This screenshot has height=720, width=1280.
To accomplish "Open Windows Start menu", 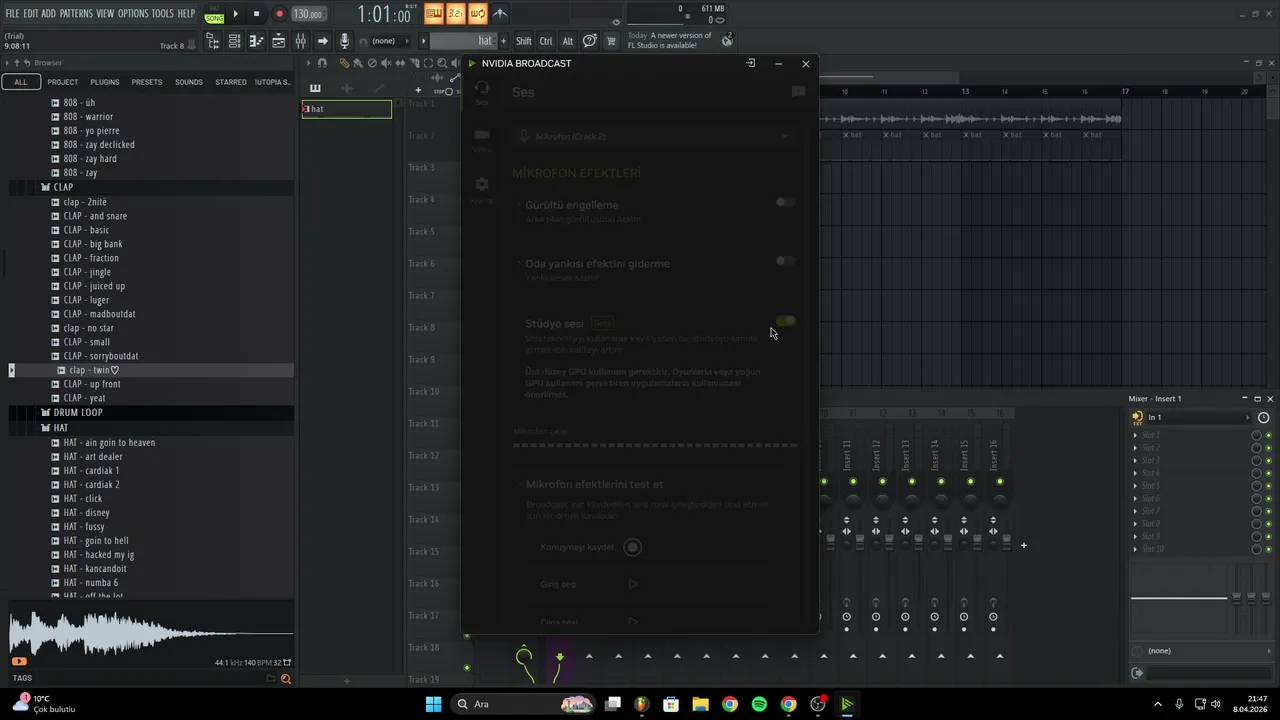I will 433,704.
